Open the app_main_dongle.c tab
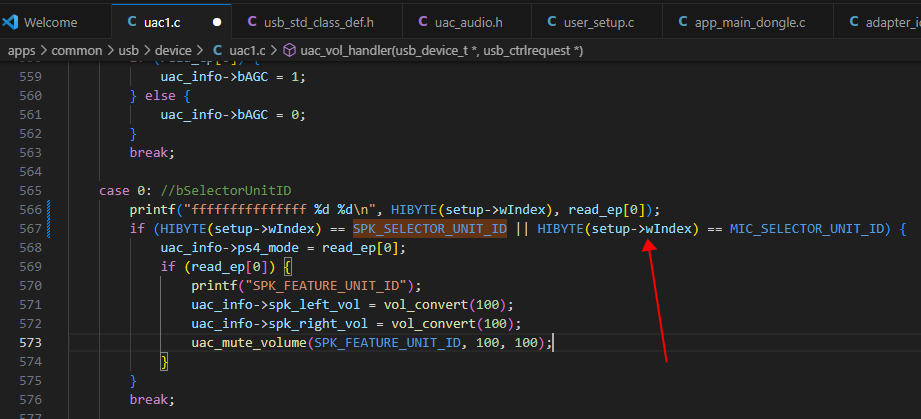Viewport: 921px width, 419px height. (748, 22)
